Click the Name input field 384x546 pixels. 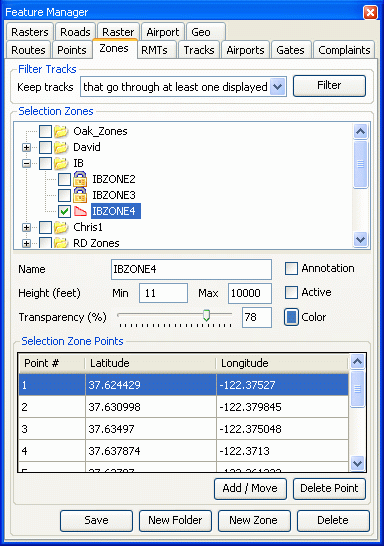pos(191,269)
